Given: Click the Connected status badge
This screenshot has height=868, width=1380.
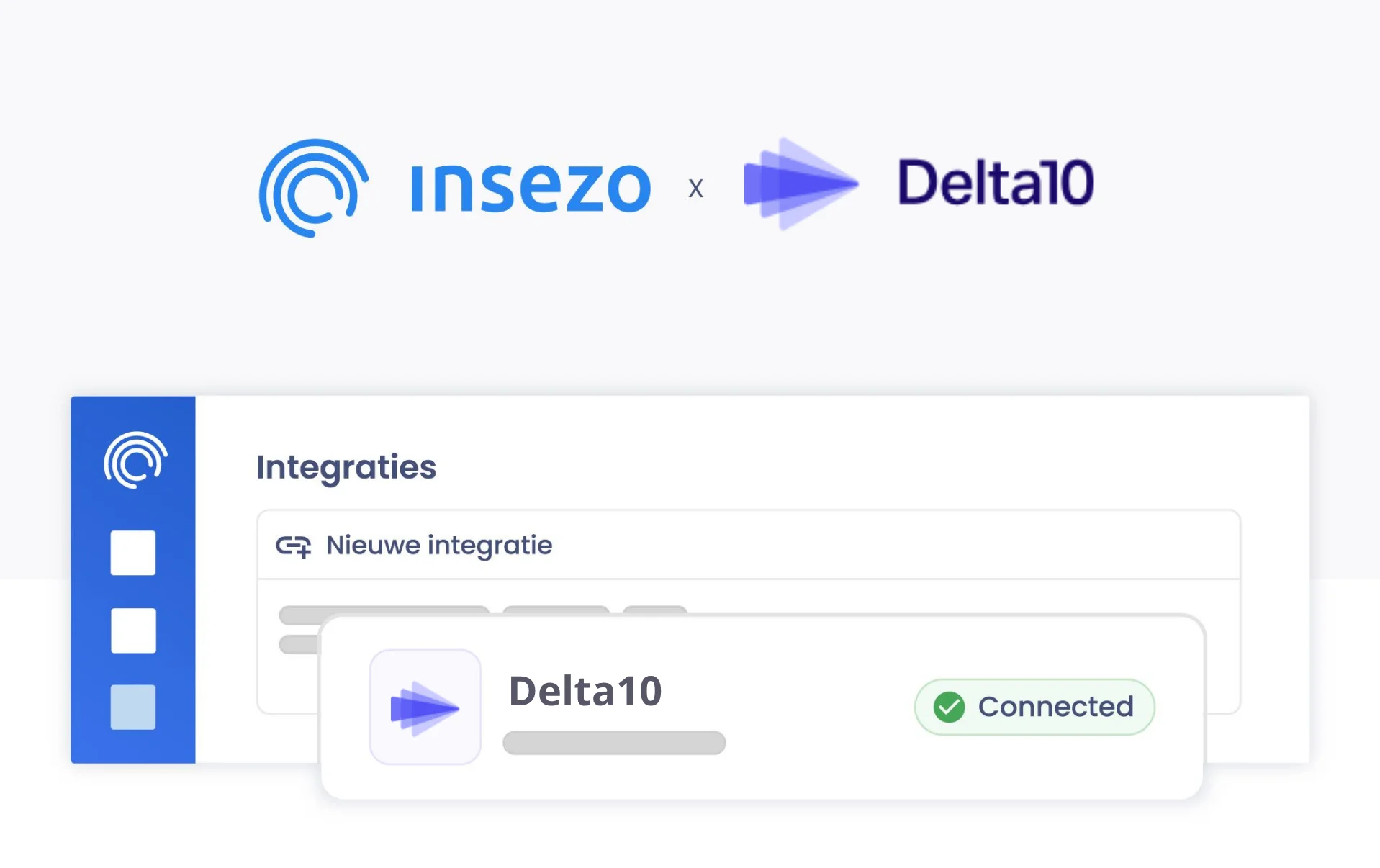Looking at the screenshot, I should [1034, 707].
